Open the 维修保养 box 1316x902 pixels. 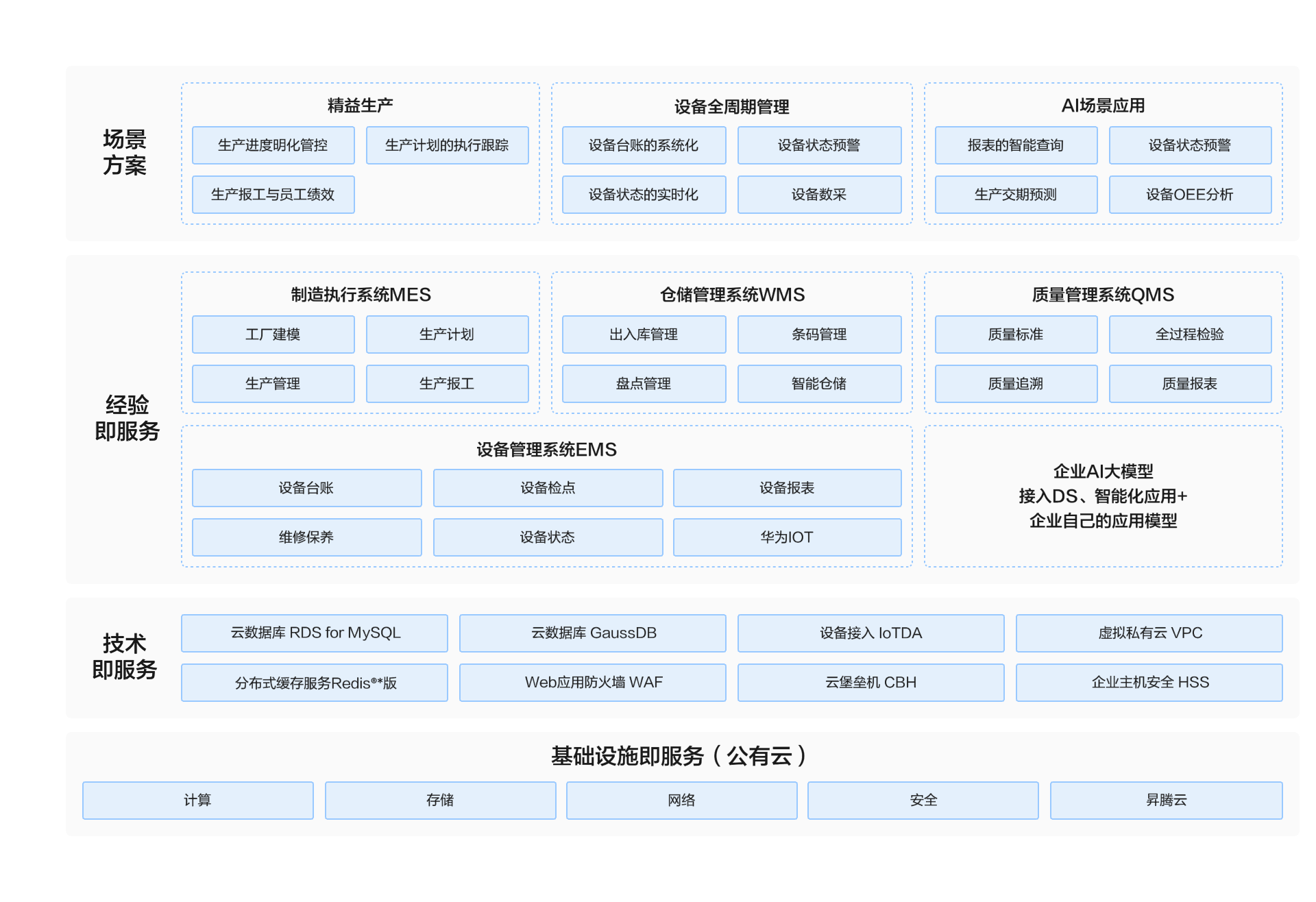[x=306, y=537]
